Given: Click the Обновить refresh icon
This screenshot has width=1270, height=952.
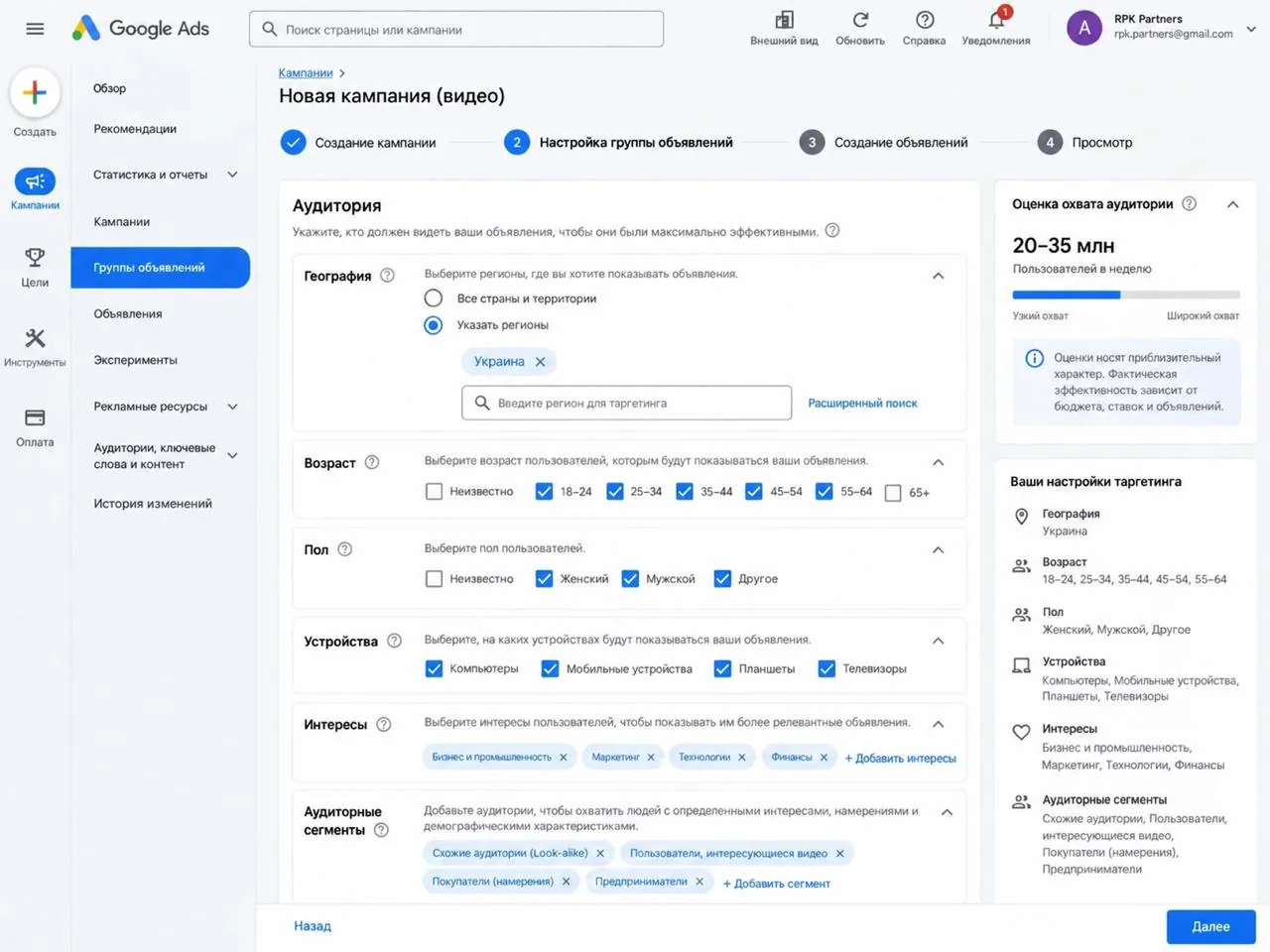Looking at the screenshot, I should tap(860, 20).
